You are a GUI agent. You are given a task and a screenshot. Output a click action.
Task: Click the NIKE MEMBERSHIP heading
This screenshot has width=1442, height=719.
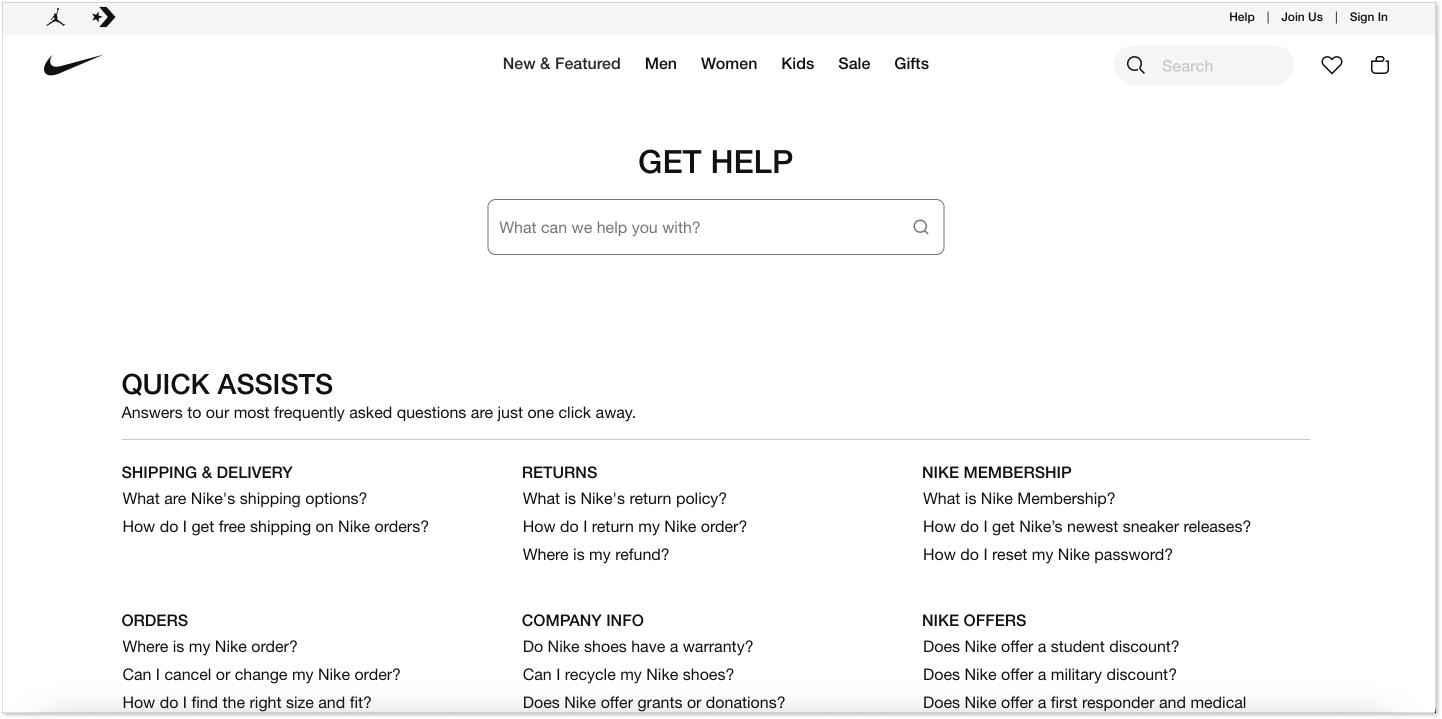click(996, 472)
